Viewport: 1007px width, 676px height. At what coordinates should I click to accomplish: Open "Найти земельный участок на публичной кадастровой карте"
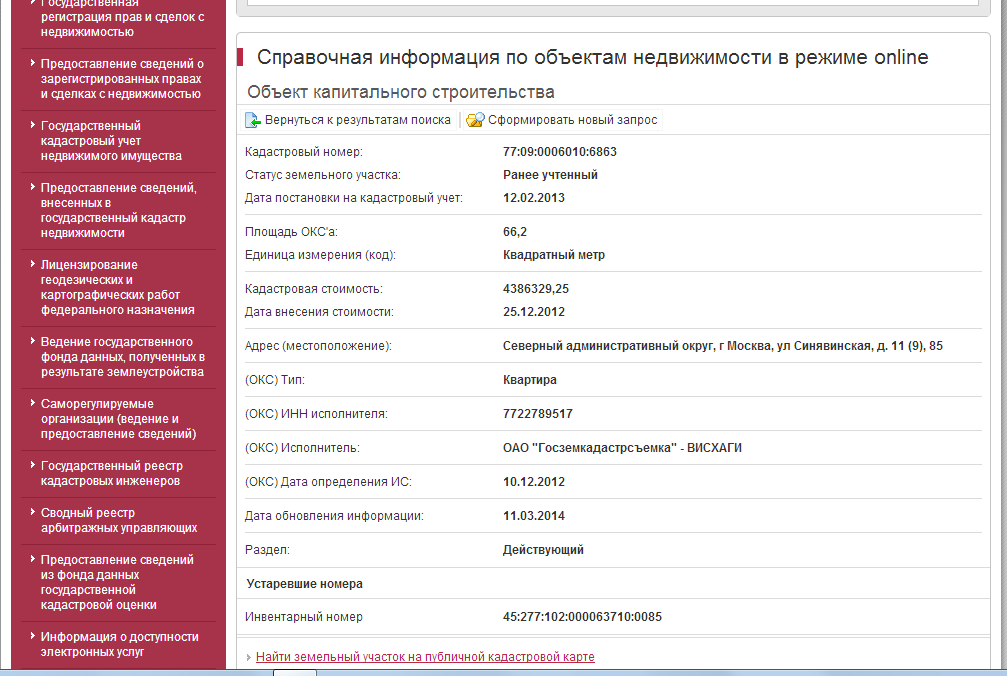point(425,657)
